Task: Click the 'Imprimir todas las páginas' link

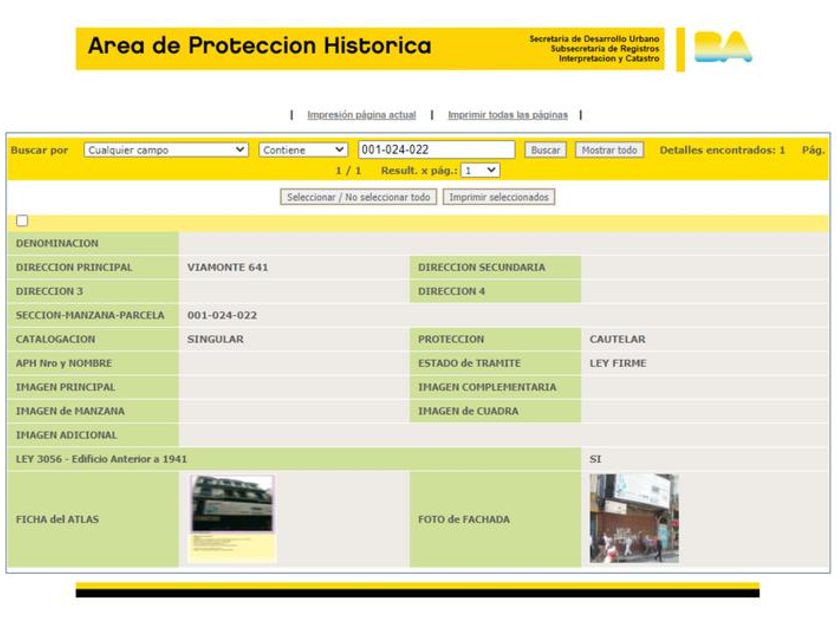Action: [507, 115]
